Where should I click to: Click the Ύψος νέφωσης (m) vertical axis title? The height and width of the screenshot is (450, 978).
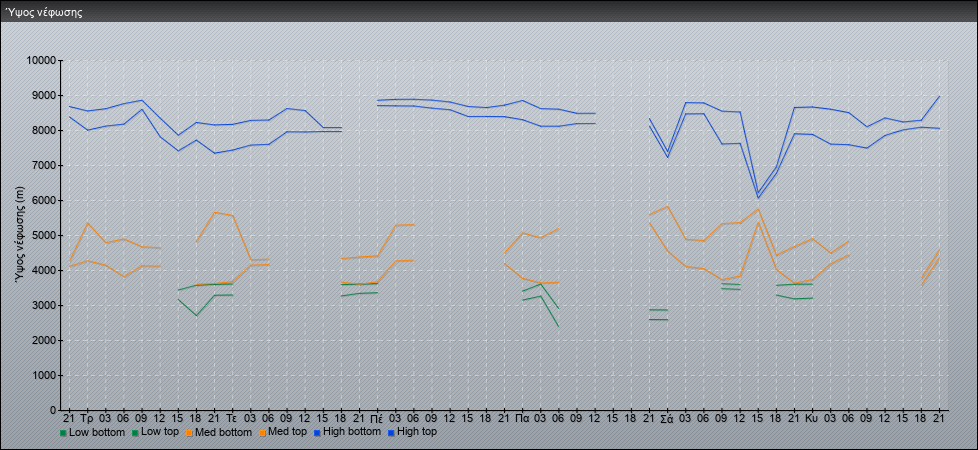[x=21, y=235]
